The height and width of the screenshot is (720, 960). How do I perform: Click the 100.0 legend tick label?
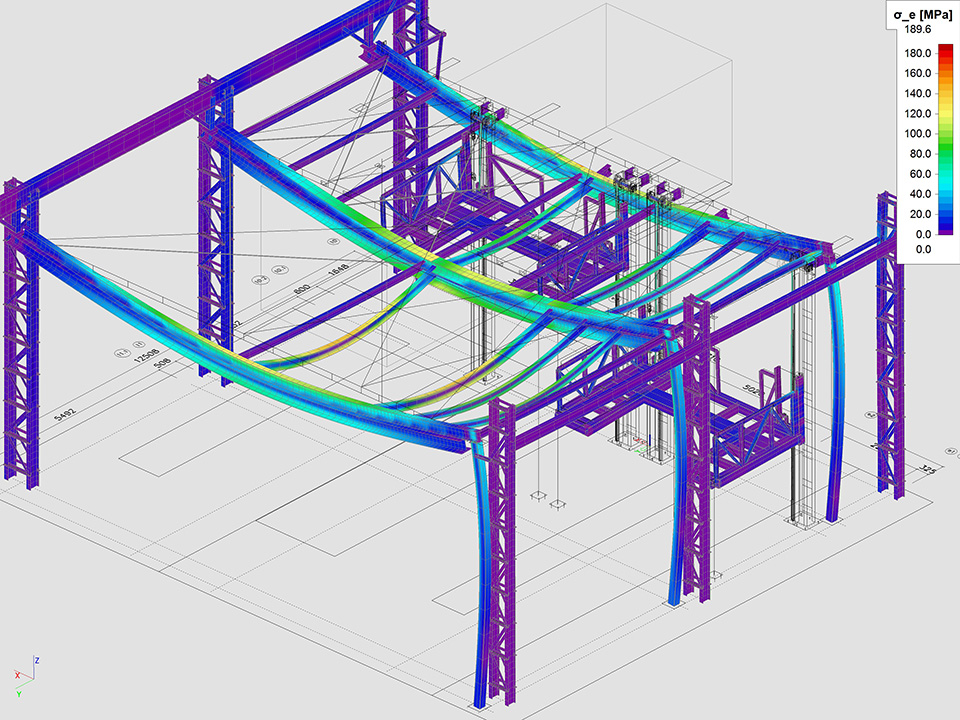(x=918, y=133)
